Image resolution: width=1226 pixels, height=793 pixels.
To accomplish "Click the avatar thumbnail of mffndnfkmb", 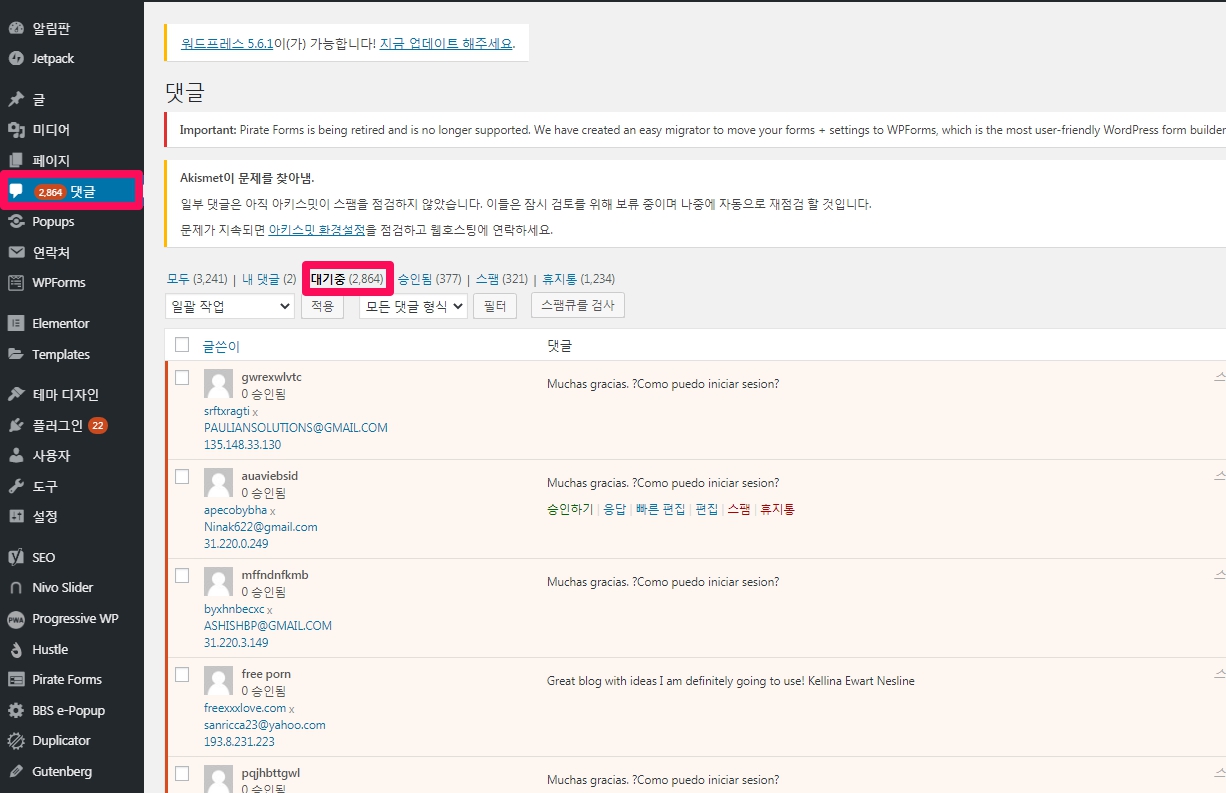I will pyautogui.click(x=218, y=582).
